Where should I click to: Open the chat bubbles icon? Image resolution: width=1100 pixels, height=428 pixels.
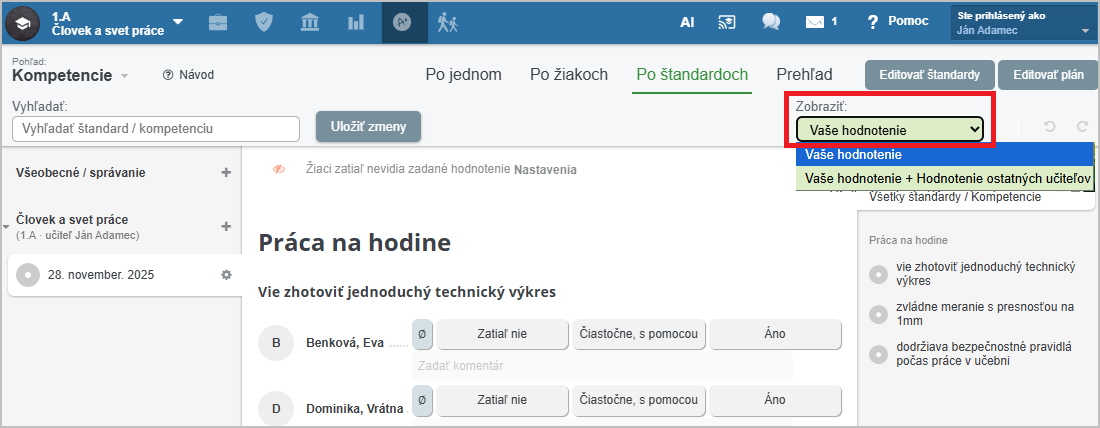point(771,22)
